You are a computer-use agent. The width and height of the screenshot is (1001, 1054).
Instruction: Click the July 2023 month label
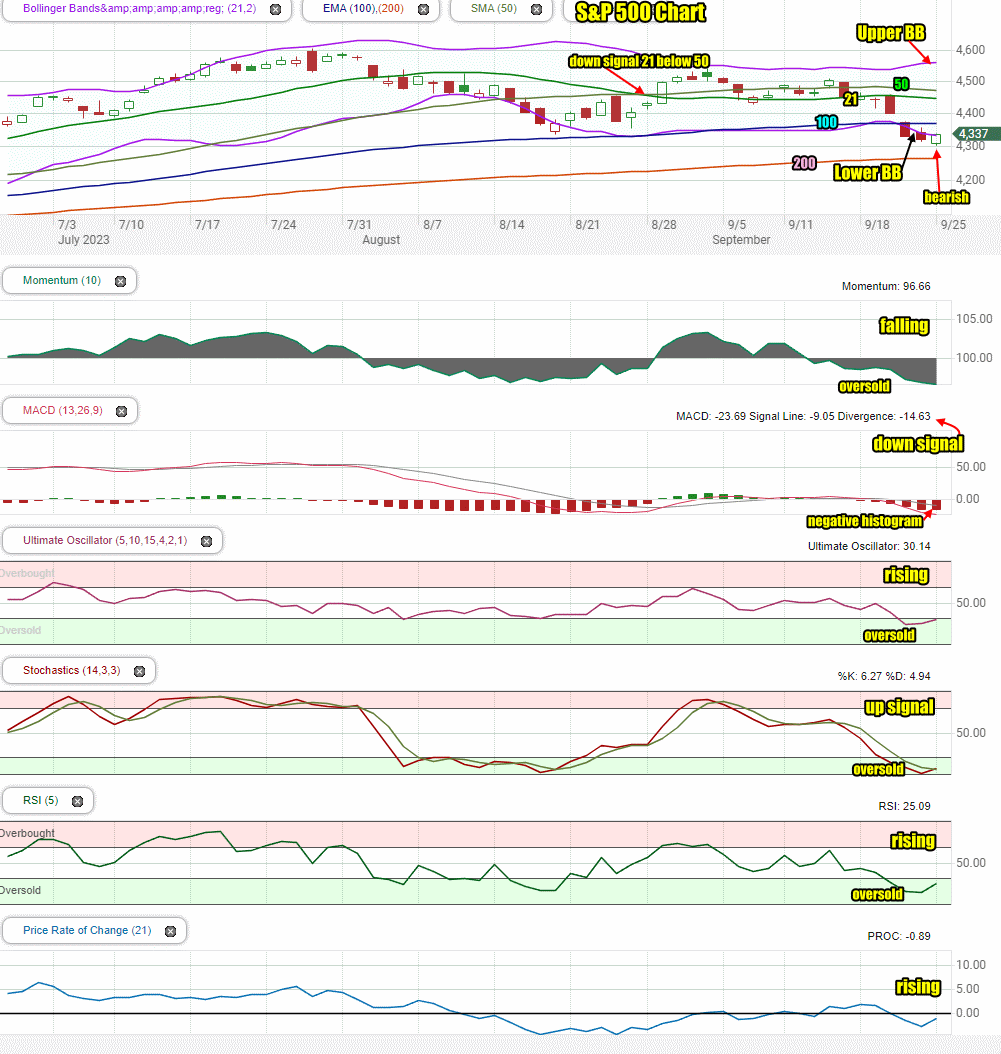(83, 240)
